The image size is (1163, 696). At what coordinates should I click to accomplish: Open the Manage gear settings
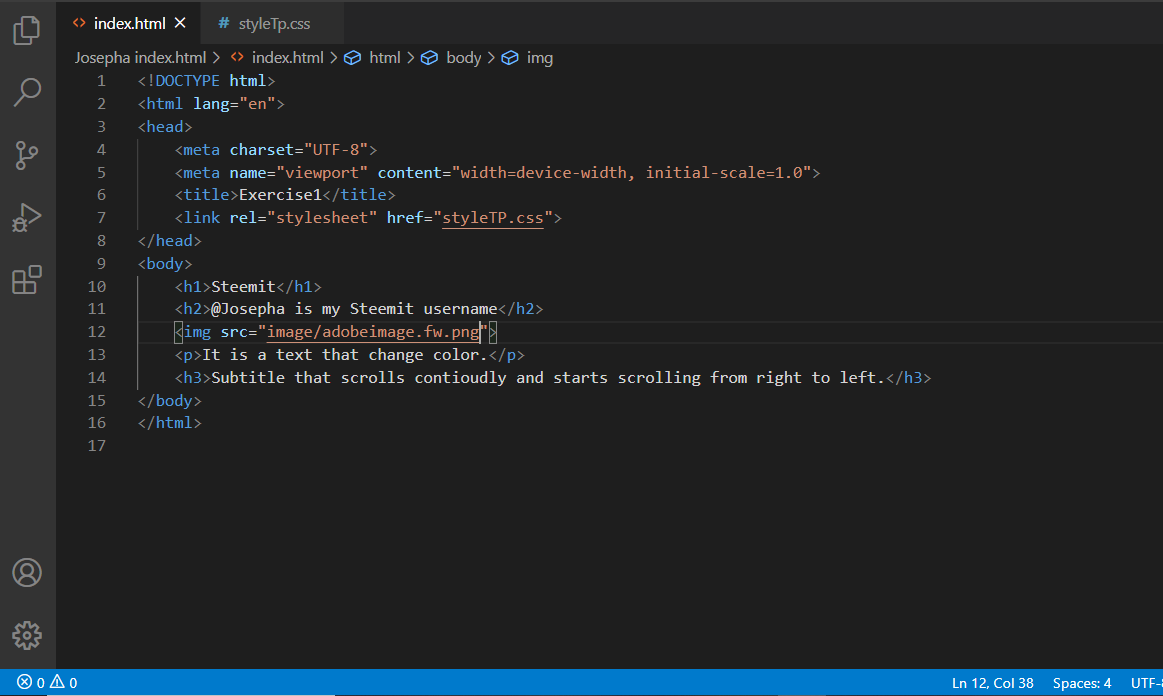27,635
